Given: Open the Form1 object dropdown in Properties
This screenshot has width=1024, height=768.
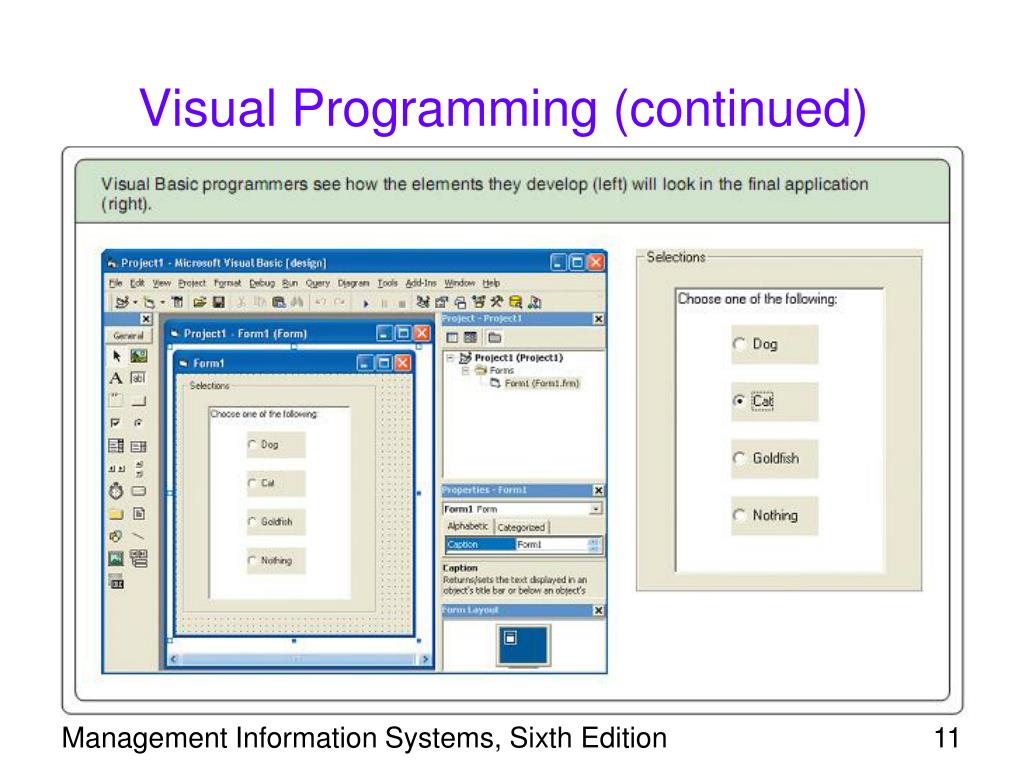Looking at the screenshot, I should coord(596,509).
